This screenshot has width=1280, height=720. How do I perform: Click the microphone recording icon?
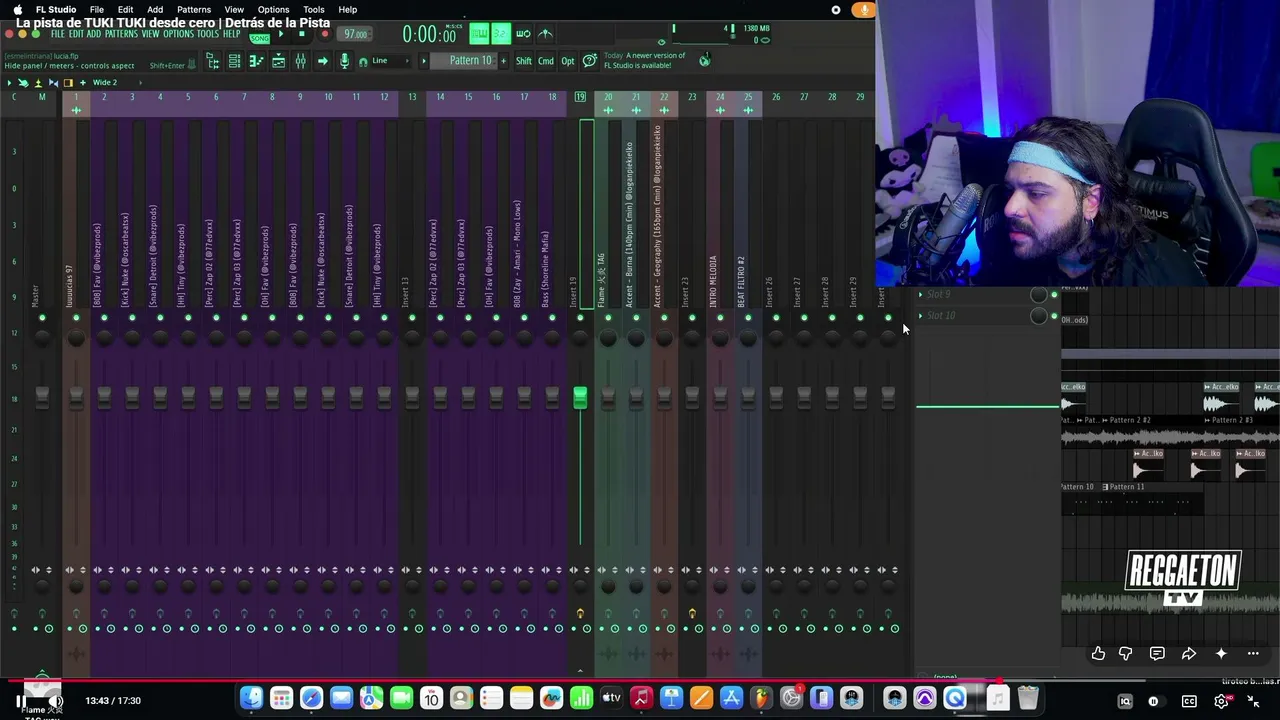tap(344, 62)
